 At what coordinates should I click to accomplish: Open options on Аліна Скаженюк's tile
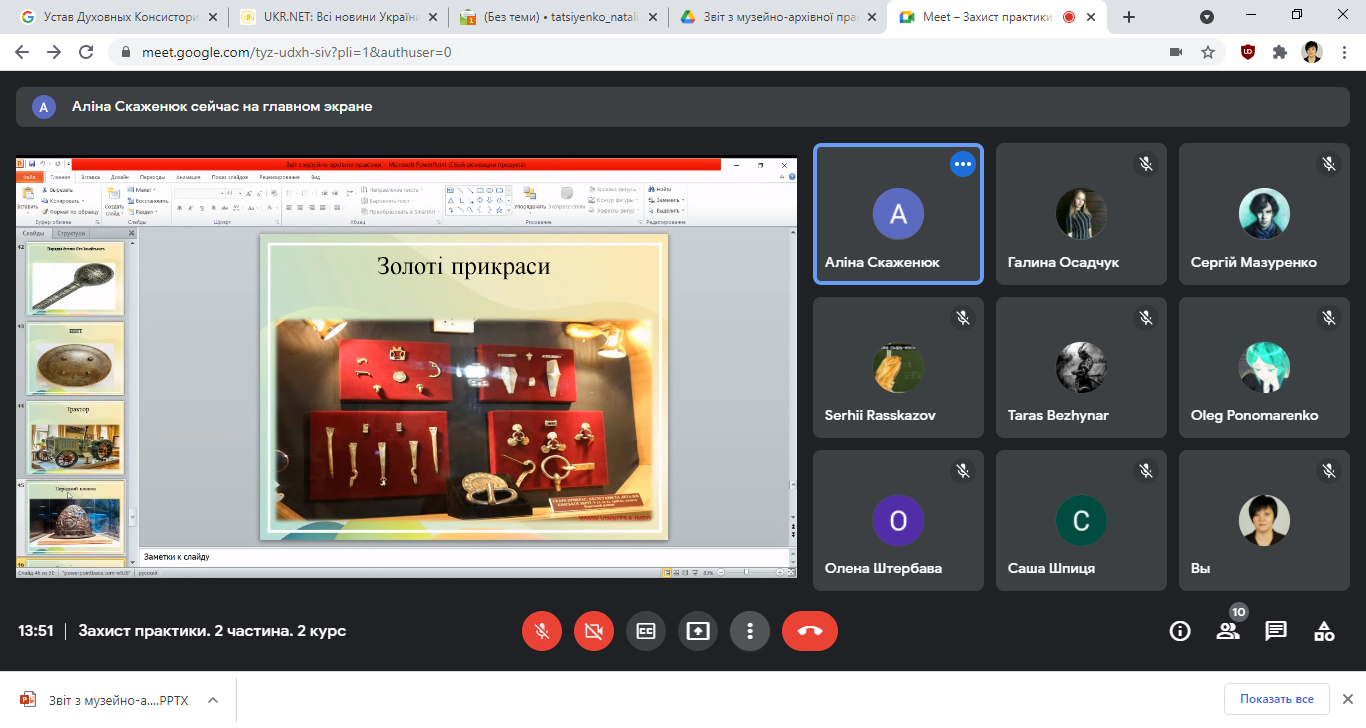click(962, 164)
